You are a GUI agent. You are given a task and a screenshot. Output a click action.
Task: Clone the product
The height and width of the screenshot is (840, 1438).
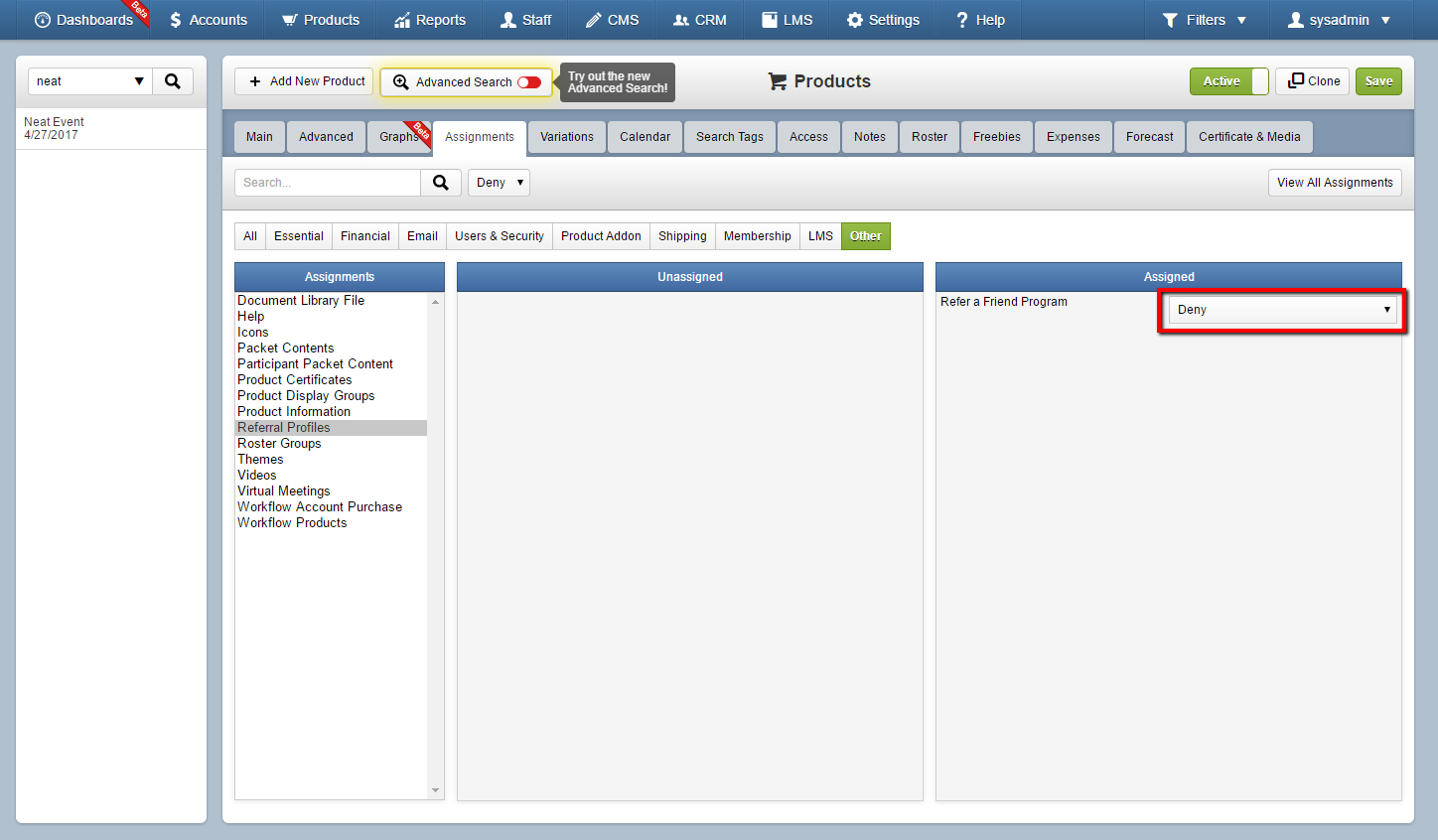1313,81
